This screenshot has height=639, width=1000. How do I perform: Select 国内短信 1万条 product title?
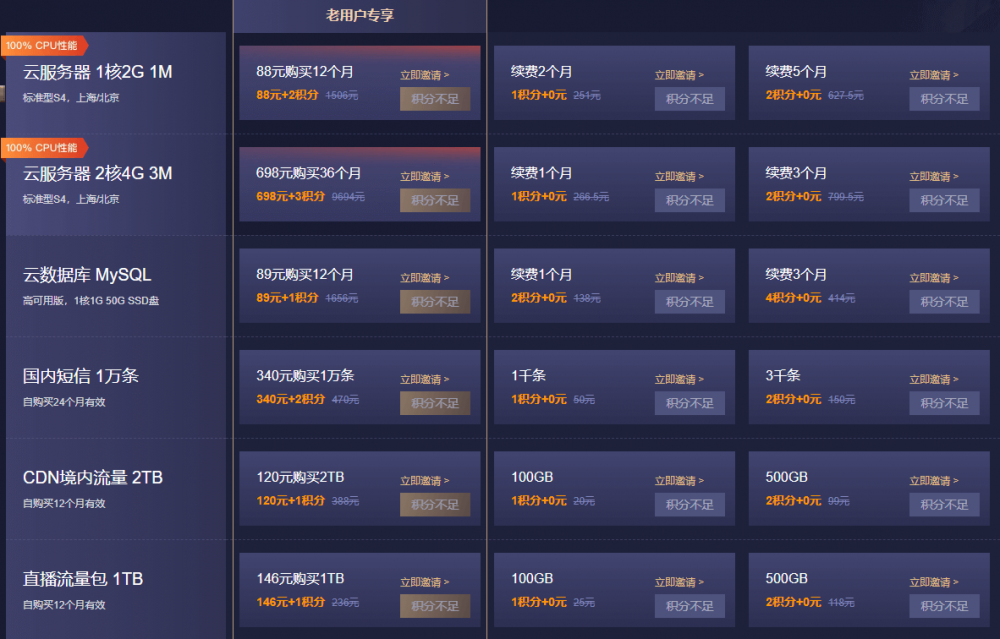click(81, 376)
